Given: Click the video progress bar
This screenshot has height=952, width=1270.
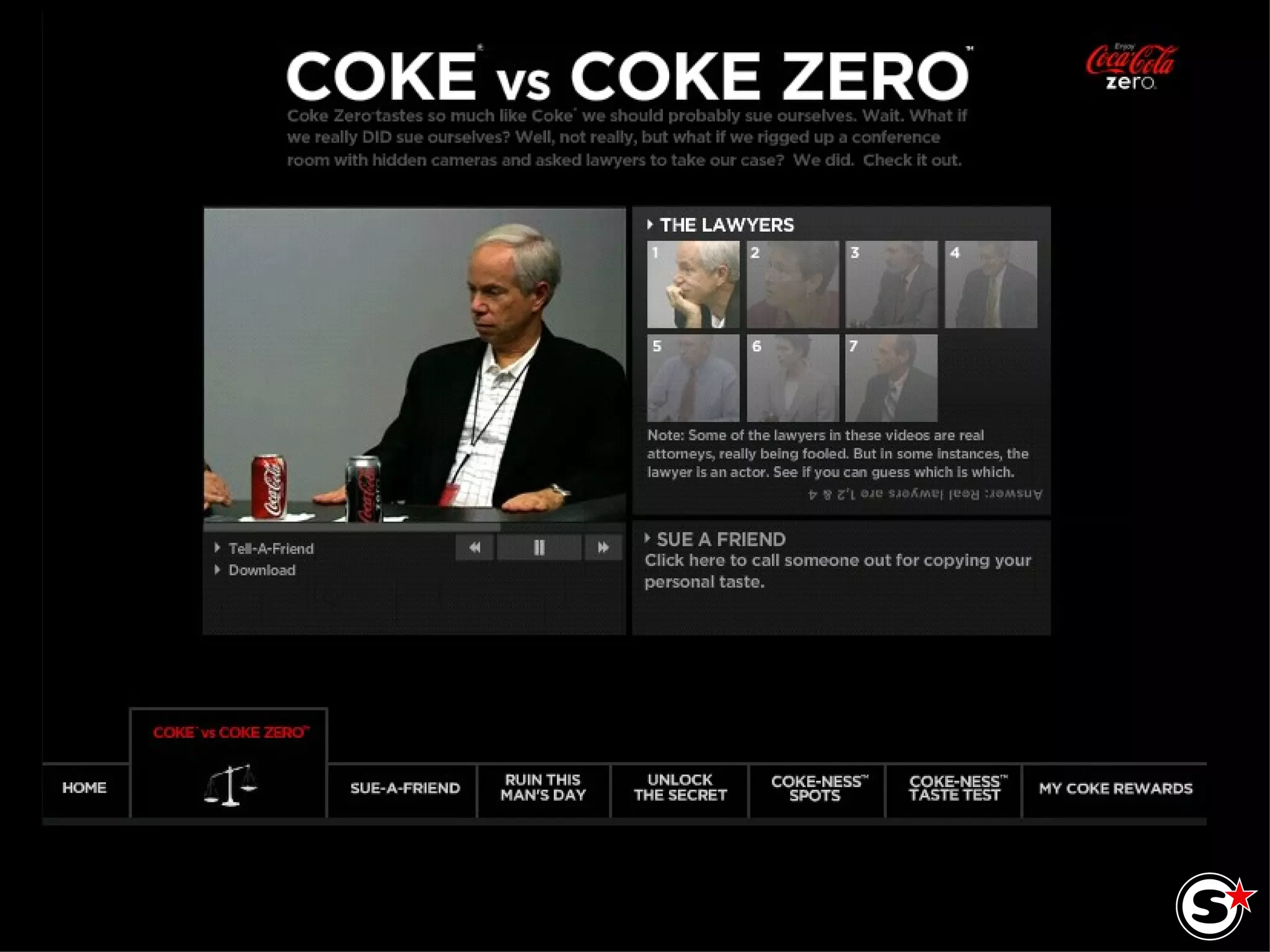Looking at the screenshot, I should click(x=414, y=527).
